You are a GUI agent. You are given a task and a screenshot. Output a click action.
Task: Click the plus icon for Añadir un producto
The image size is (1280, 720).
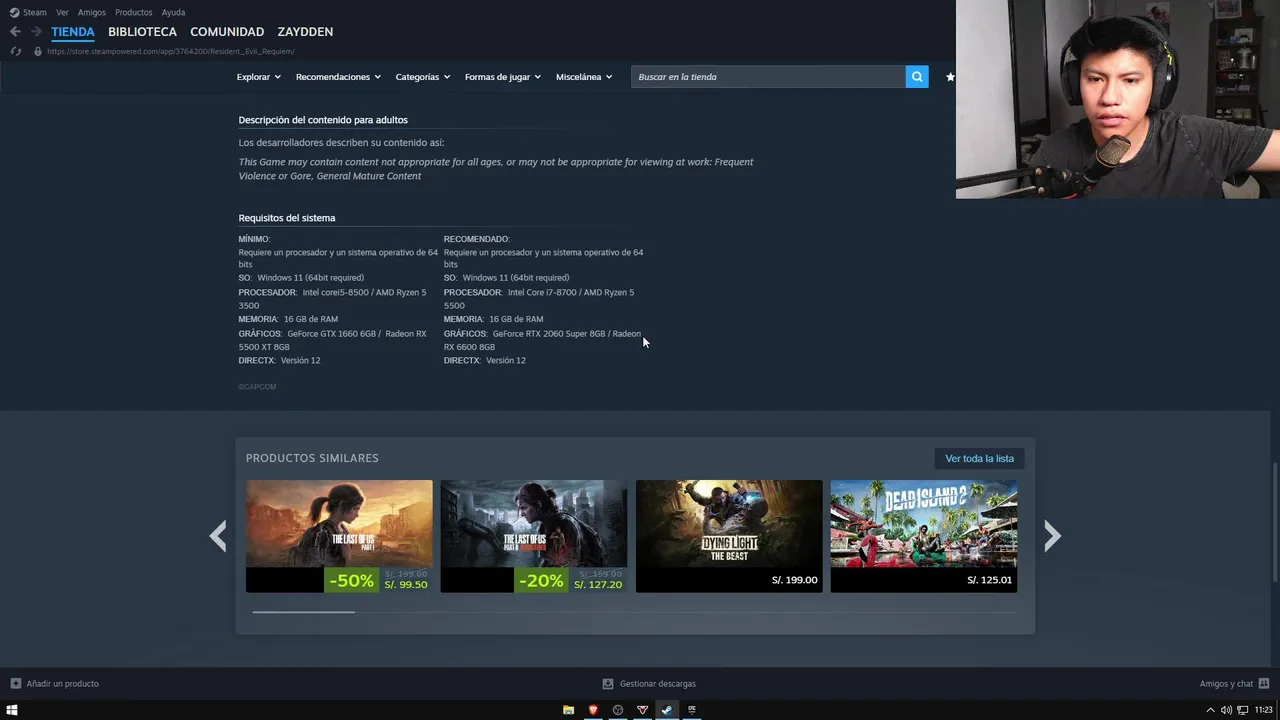coord(16,684)
